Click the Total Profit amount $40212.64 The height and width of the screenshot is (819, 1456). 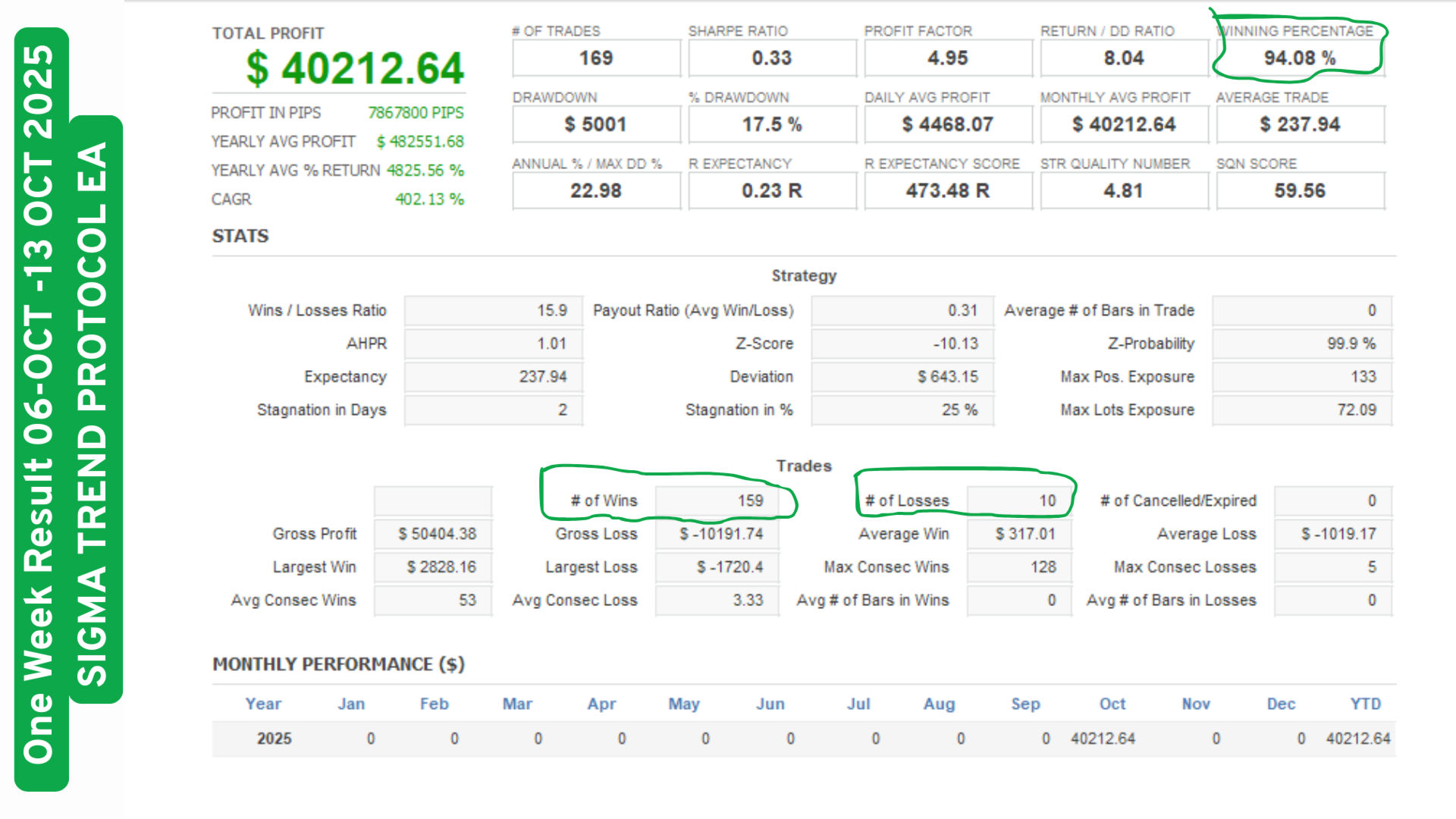pyautogui.click(x=354, y=69)
